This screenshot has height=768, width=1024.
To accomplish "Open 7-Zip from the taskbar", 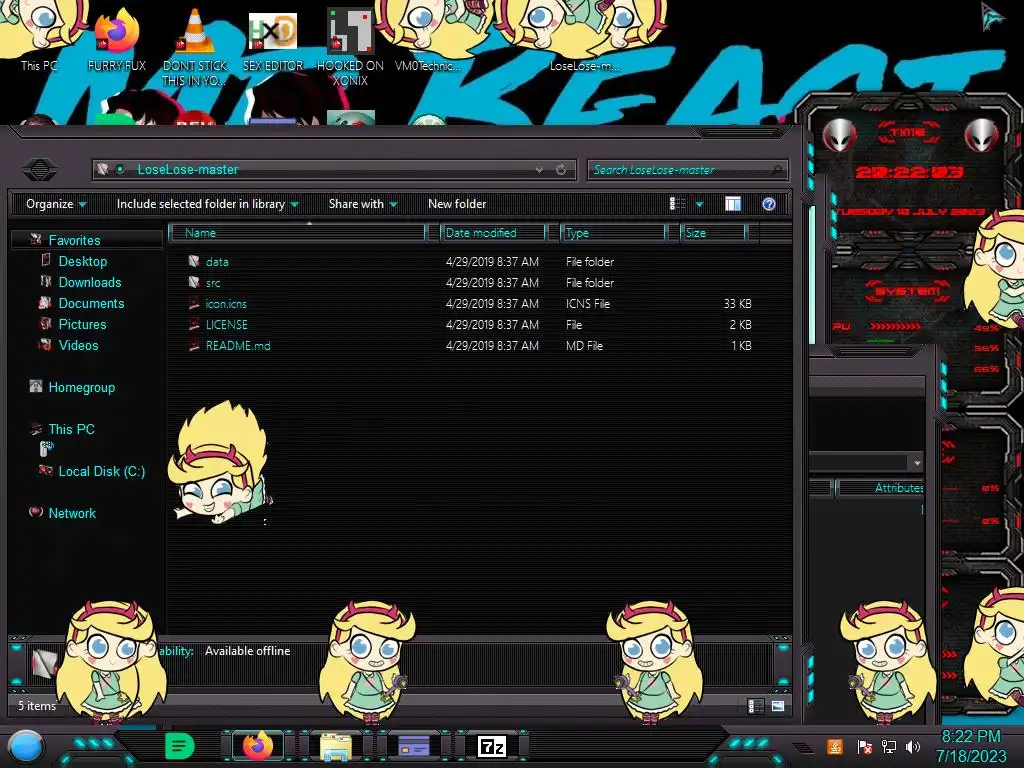I will [x=492, y=746].
